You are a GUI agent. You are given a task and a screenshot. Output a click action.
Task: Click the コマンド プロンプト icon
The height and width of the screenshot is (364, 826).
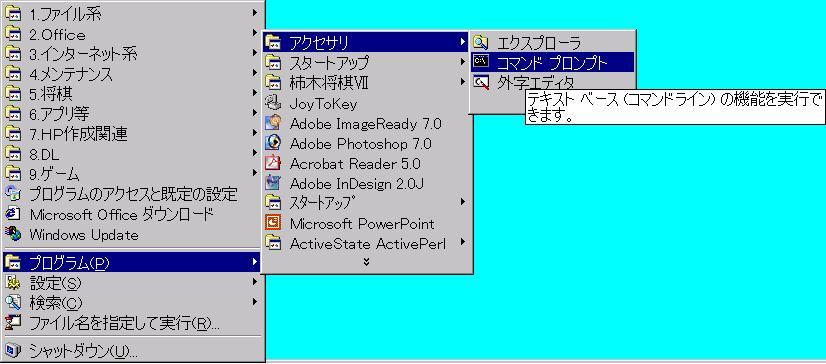click(x=481, y=62)
